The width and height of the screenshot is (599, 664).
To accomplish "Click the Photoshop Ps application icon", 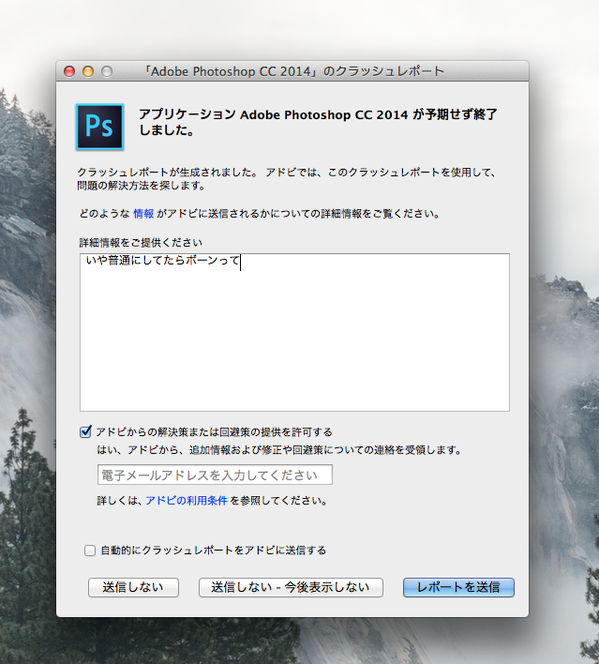I will [x=100, y=127].
